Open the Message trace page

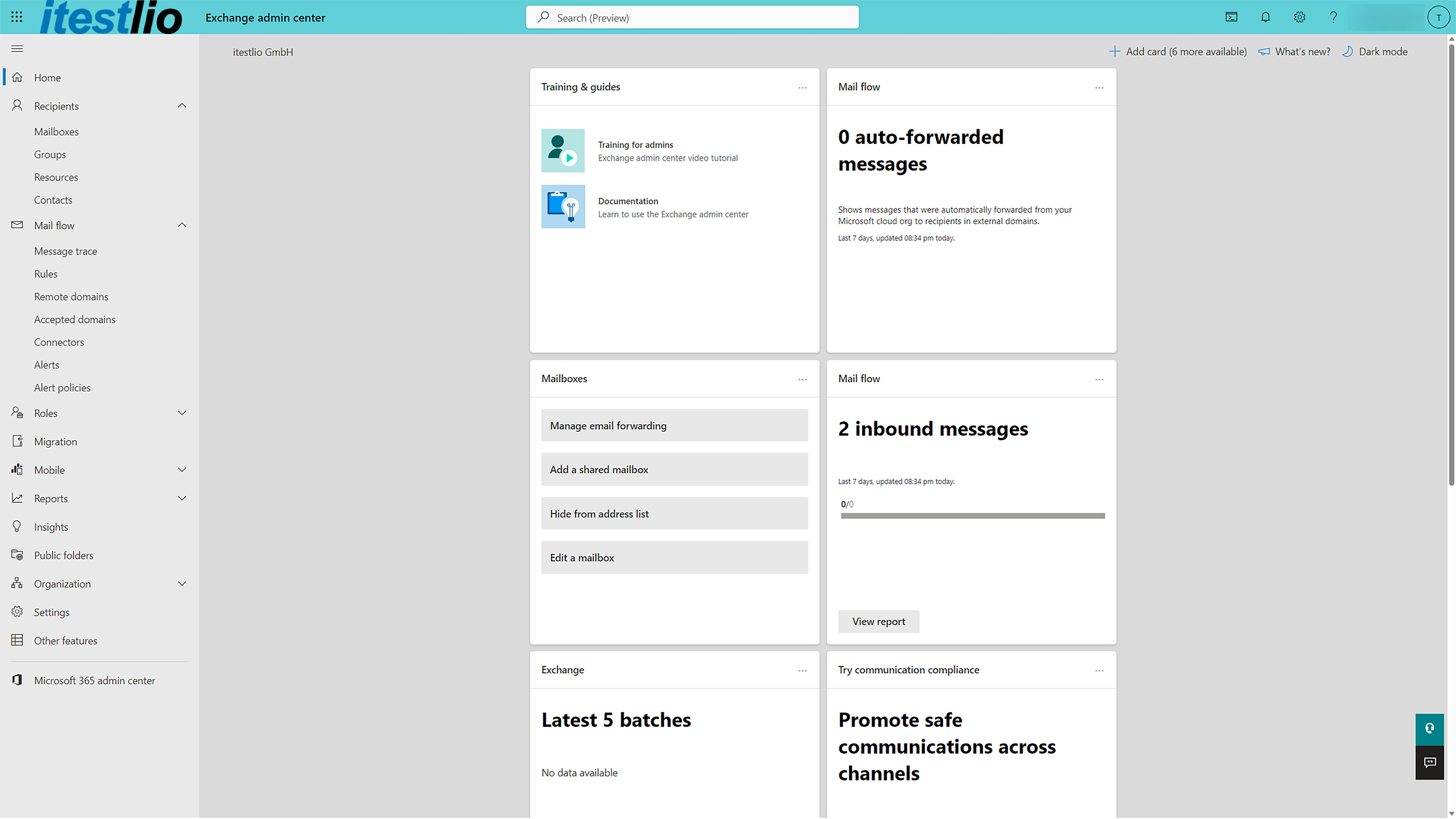(65, 251)
